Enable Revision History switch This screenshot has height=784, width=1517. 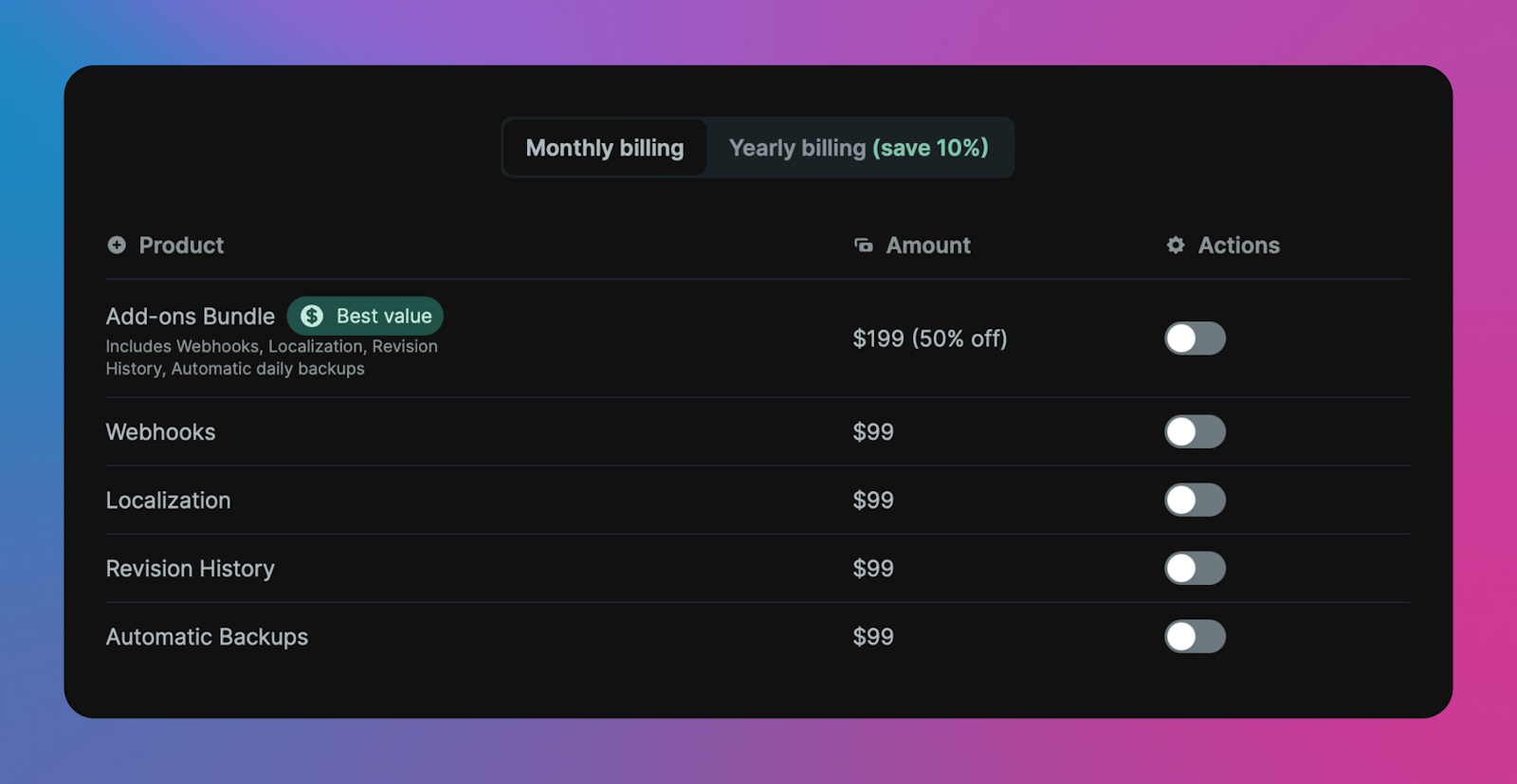pyautogui.click(x=1195, y=569)
